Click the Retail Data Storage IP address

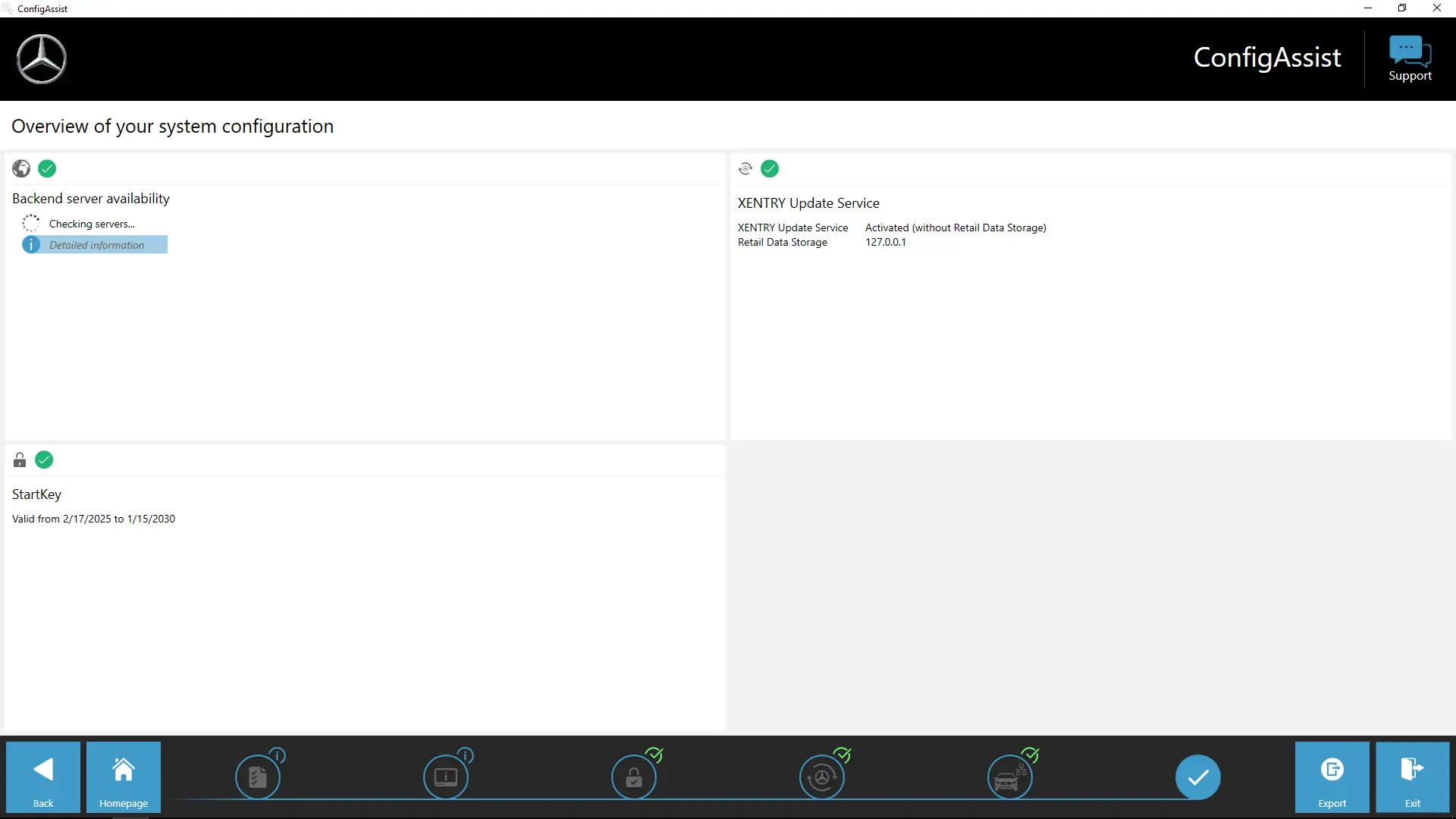click(x=885, y=242)
